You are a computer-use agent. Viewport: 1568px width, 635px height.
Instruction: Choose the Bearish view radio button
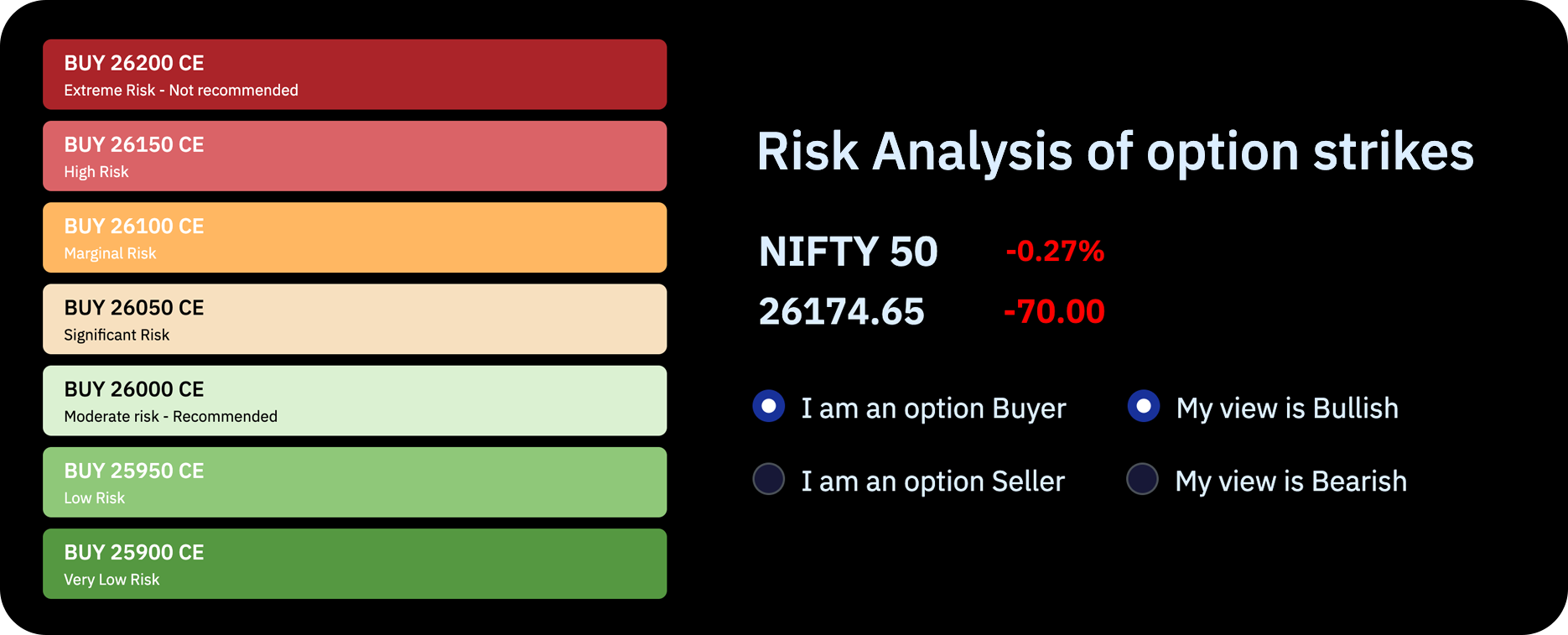click(1142, 479)
